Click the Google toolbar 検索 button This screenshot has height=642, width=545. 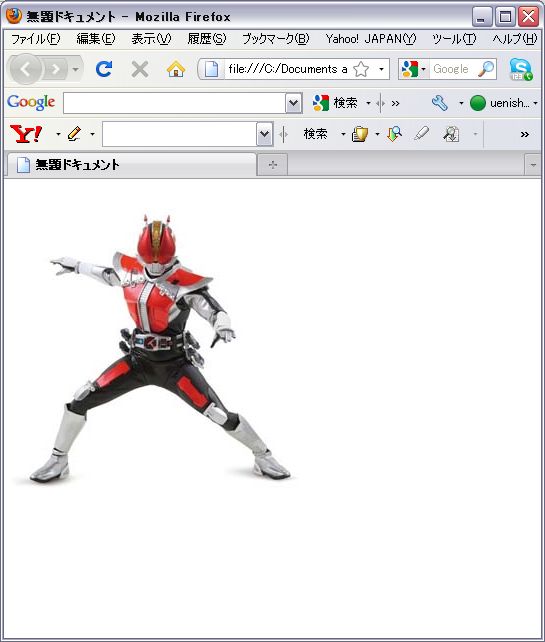tap(335, 103)
